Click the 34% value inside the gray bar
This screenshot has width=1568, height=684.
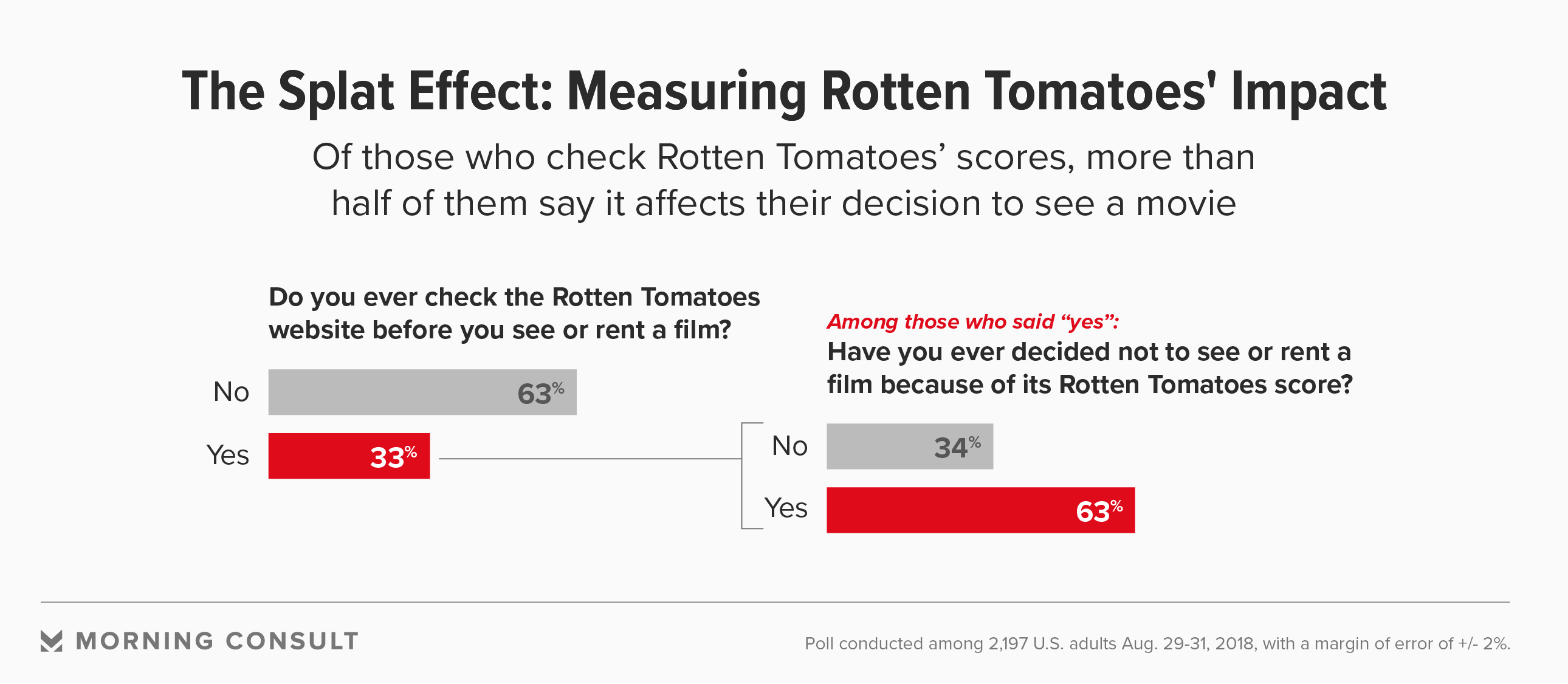pos(957,447)
